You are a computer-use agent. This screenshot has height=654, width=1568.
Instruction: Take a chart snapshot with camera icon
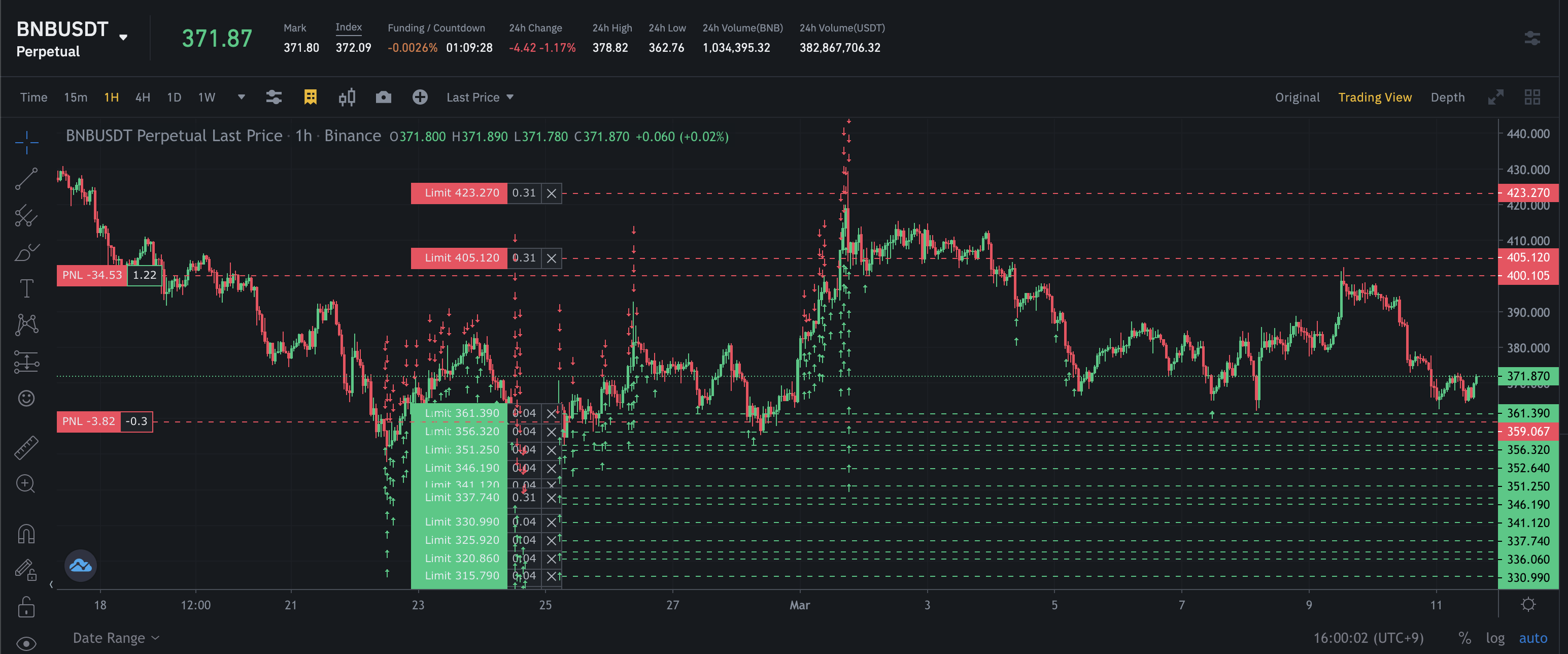pyautogui.click(x=384, y=97)
